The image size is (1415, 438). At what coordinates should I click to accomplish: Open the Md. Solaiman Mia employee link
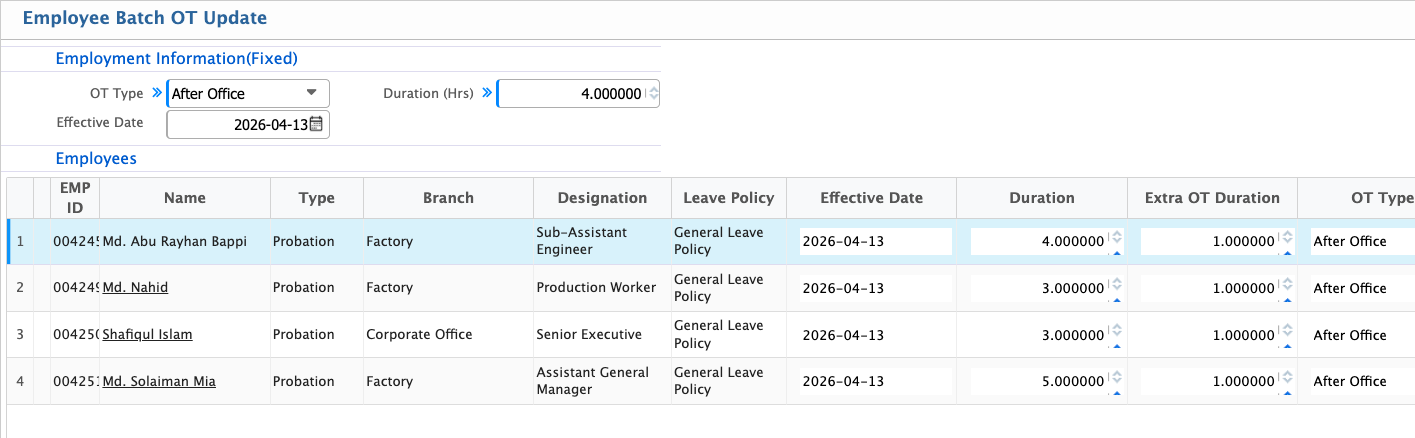pyautogui.click(x=159, y=382)
